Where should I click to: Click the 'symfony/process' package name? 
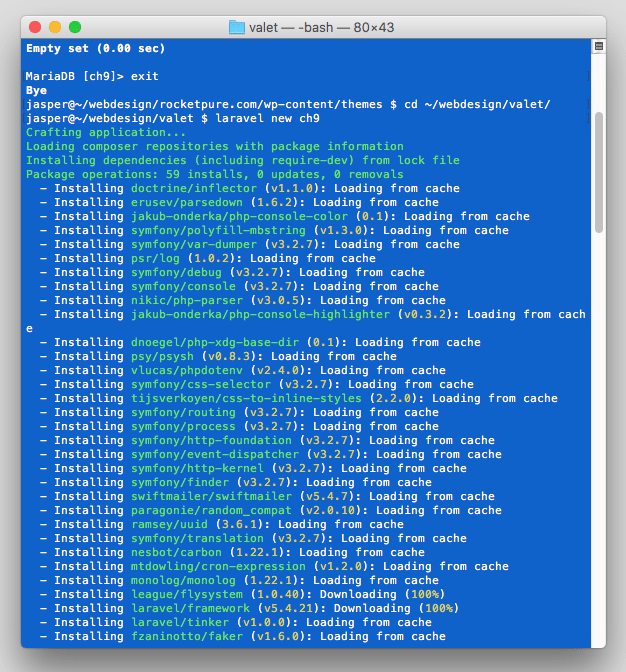[x=183, y=426]
